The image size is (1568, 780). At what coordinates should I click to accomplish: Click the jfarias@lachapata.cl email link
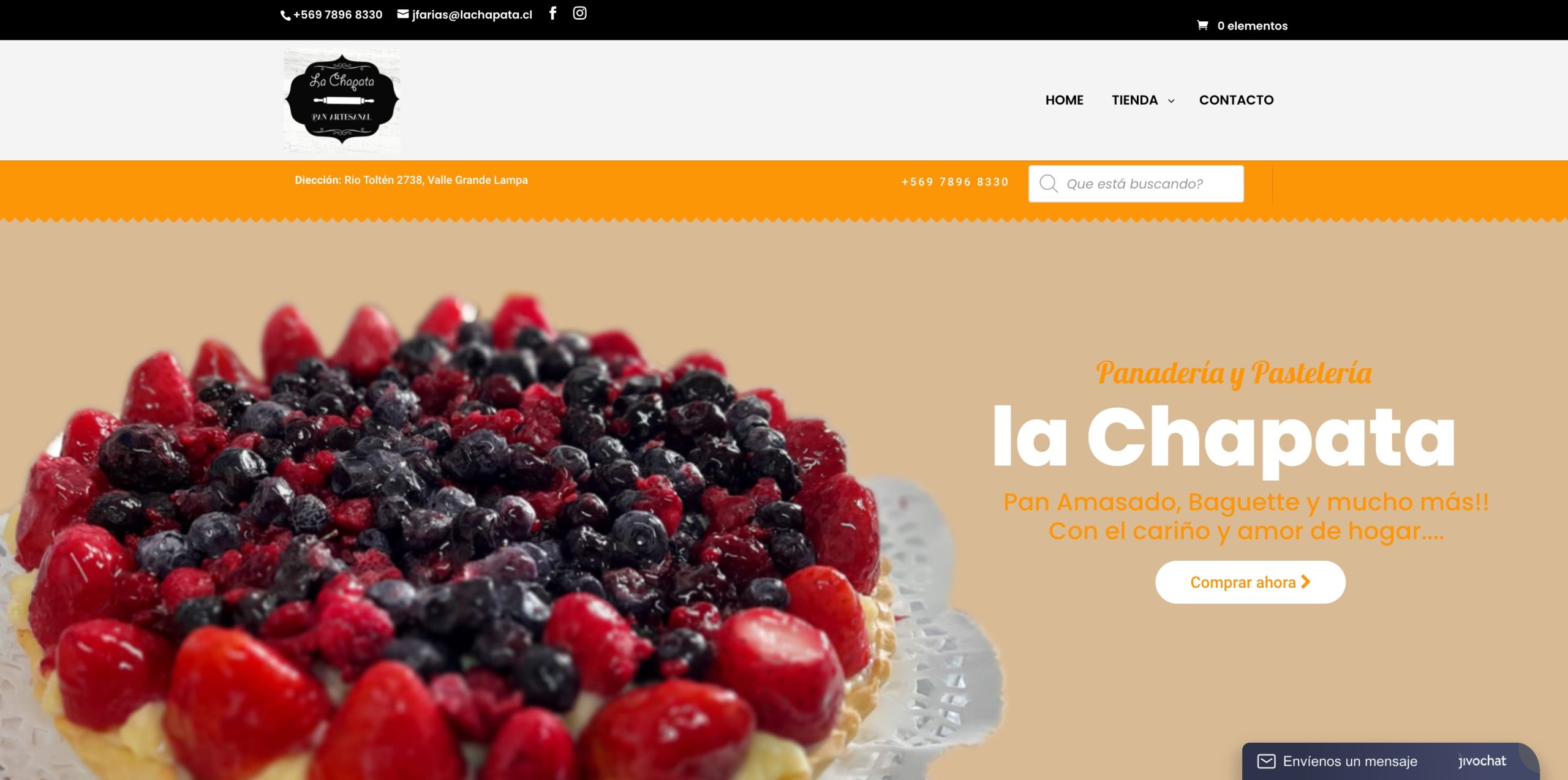(x=472, y=15)
